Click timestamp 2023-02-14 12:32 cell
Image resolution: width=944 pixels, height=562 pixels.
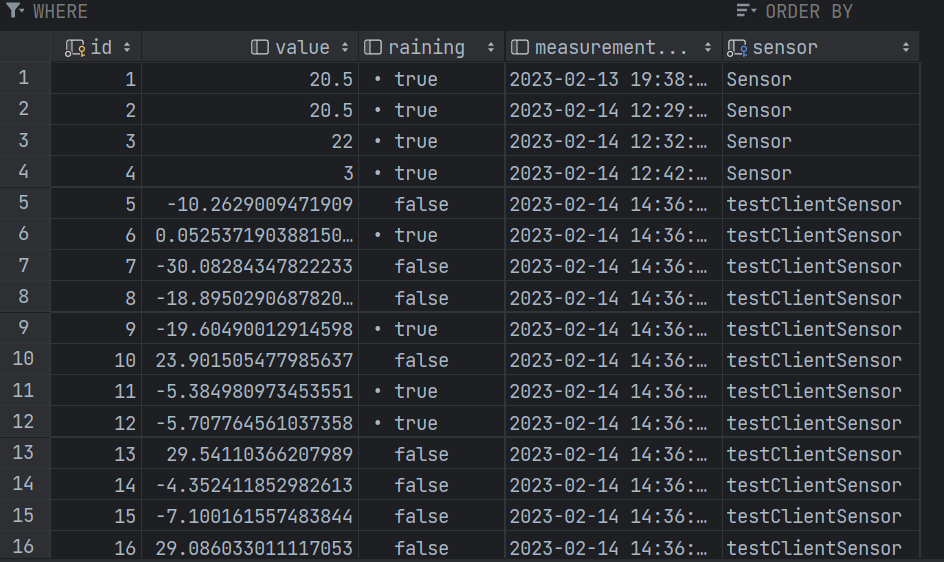click(x=613, y=141)
